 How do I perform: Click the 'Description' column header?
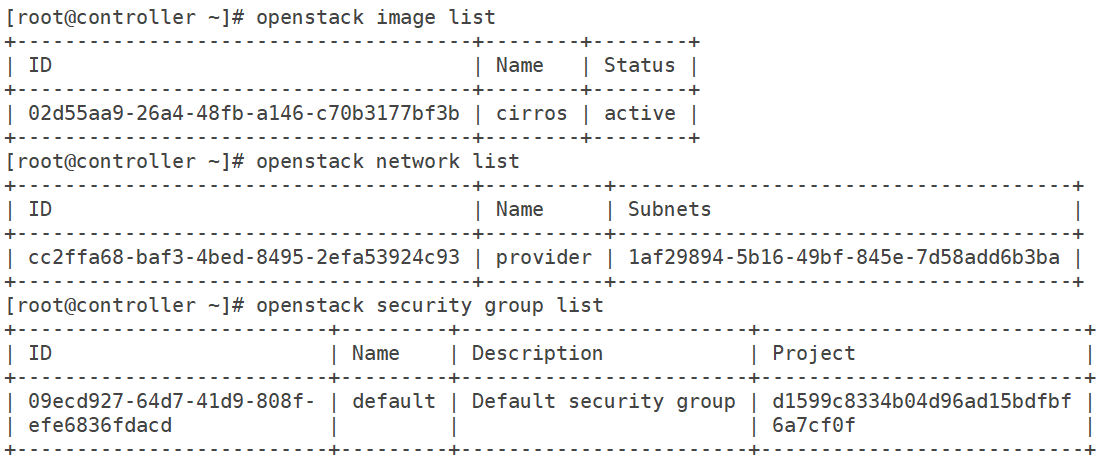coord(537,354)
